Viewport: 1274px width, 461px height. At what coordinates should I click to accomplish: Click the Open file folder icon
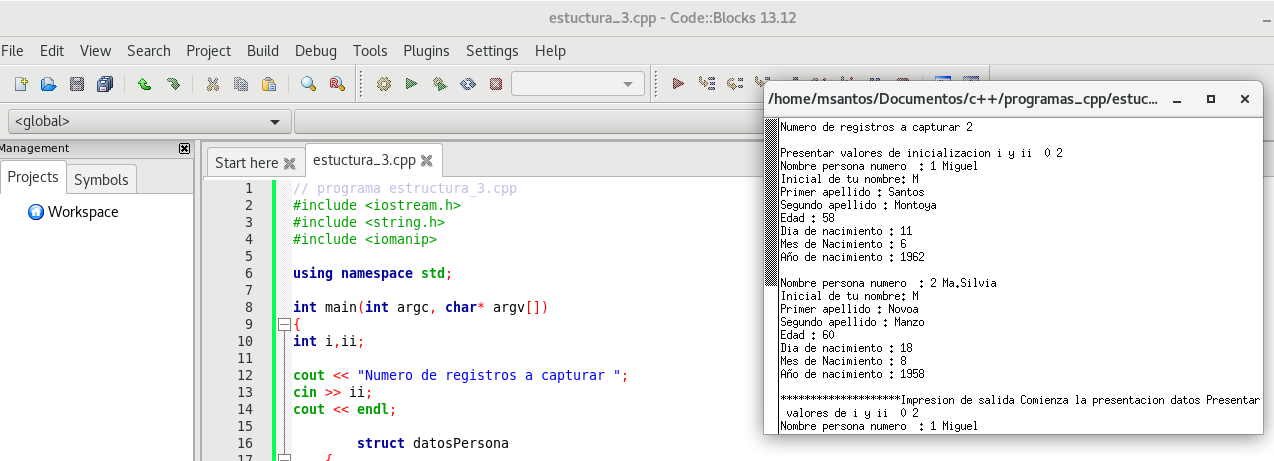pyautogui.click(x=48, y=85)
